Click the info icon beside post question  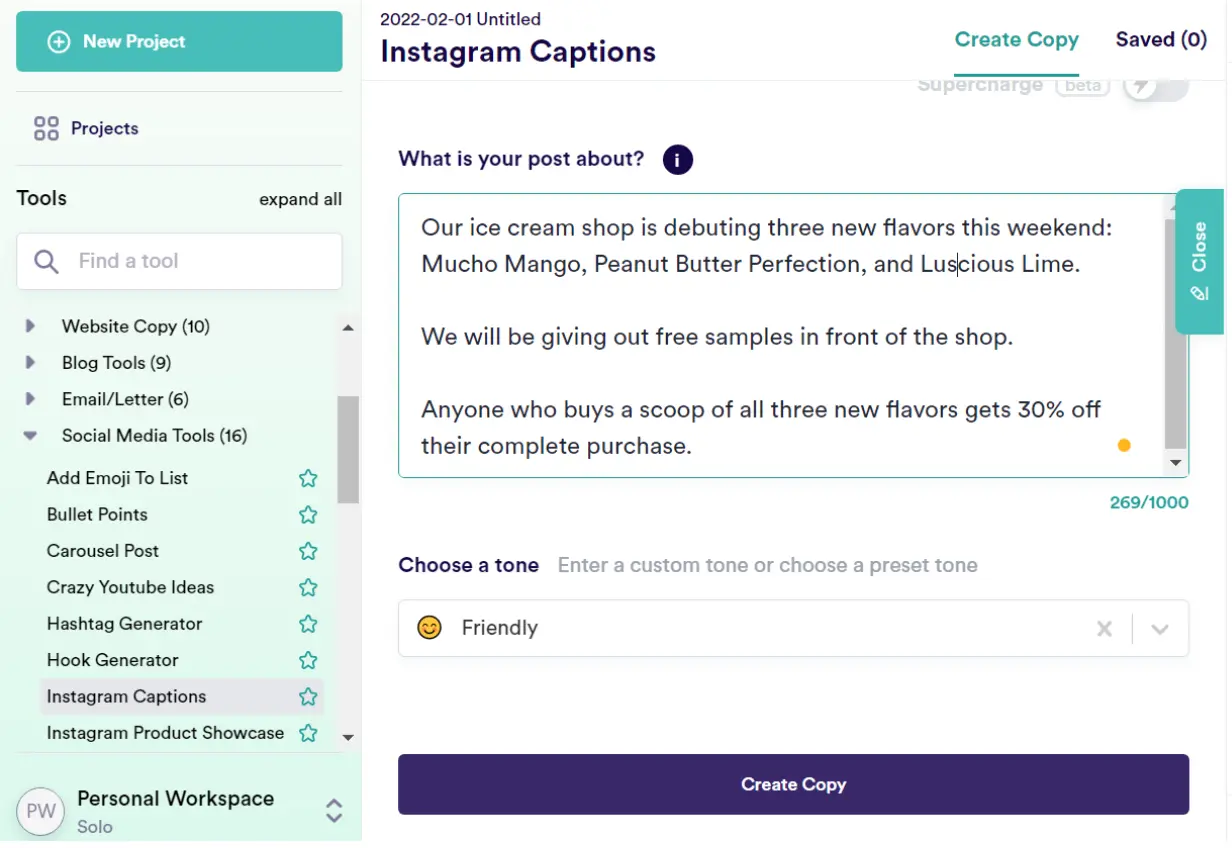click(677, 160)
